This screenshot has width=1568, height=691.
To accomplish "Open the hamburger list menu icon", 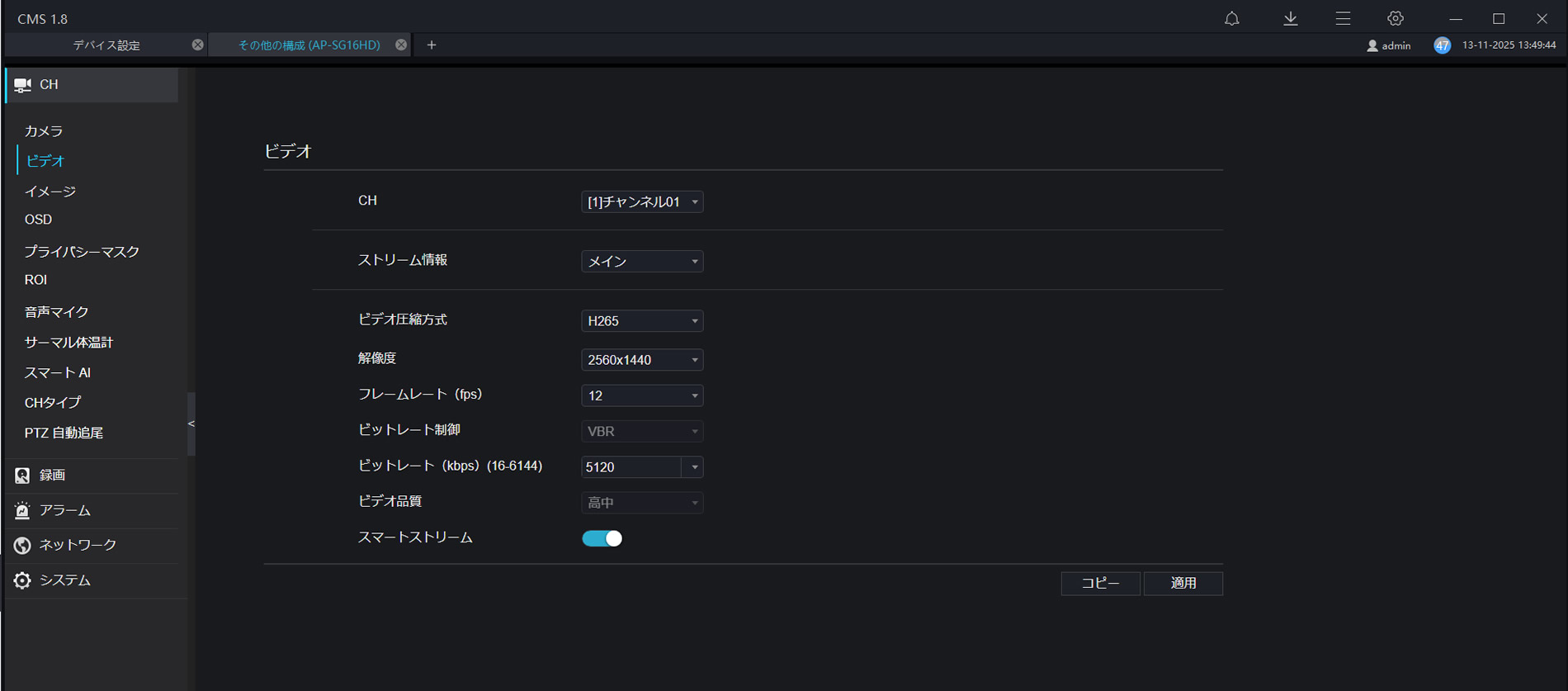I will coord(1343,18).
